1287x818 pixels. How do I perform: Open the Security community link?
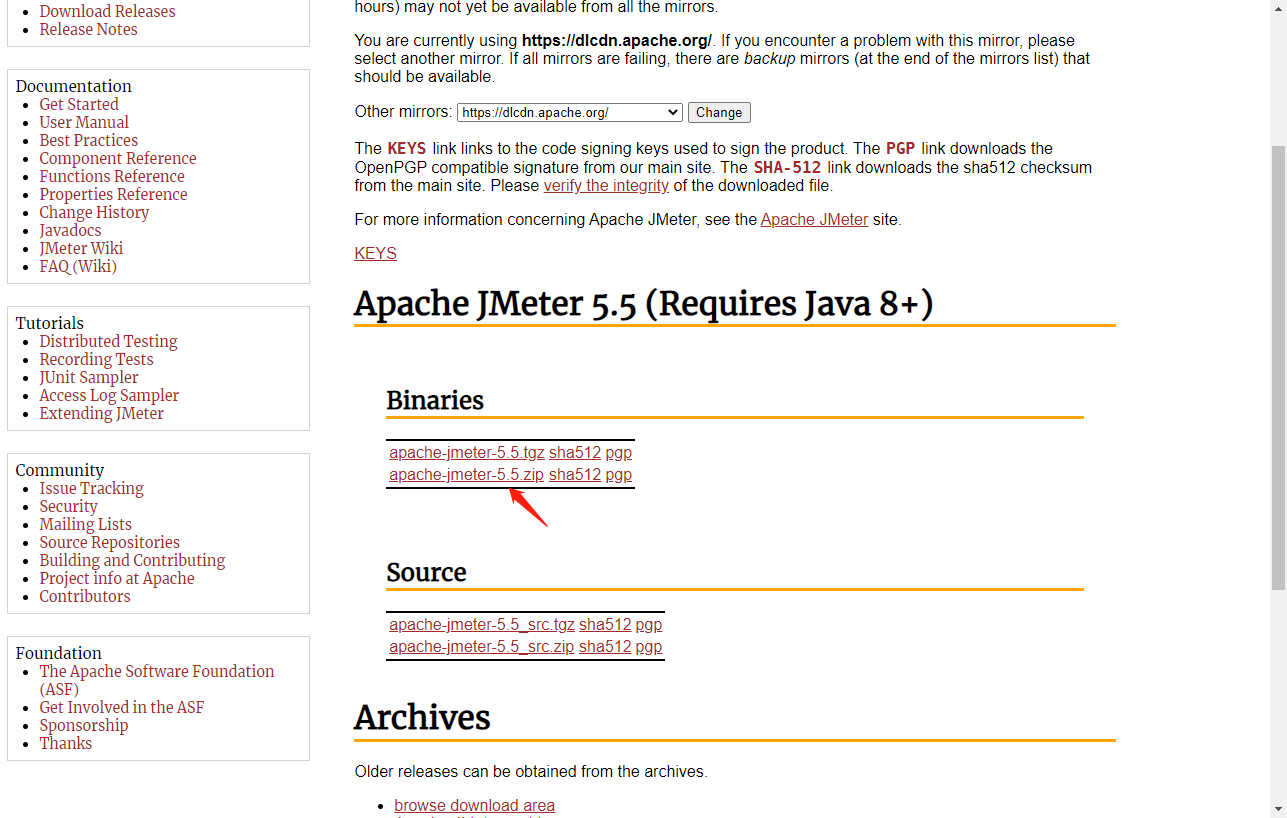coord(68,506)
